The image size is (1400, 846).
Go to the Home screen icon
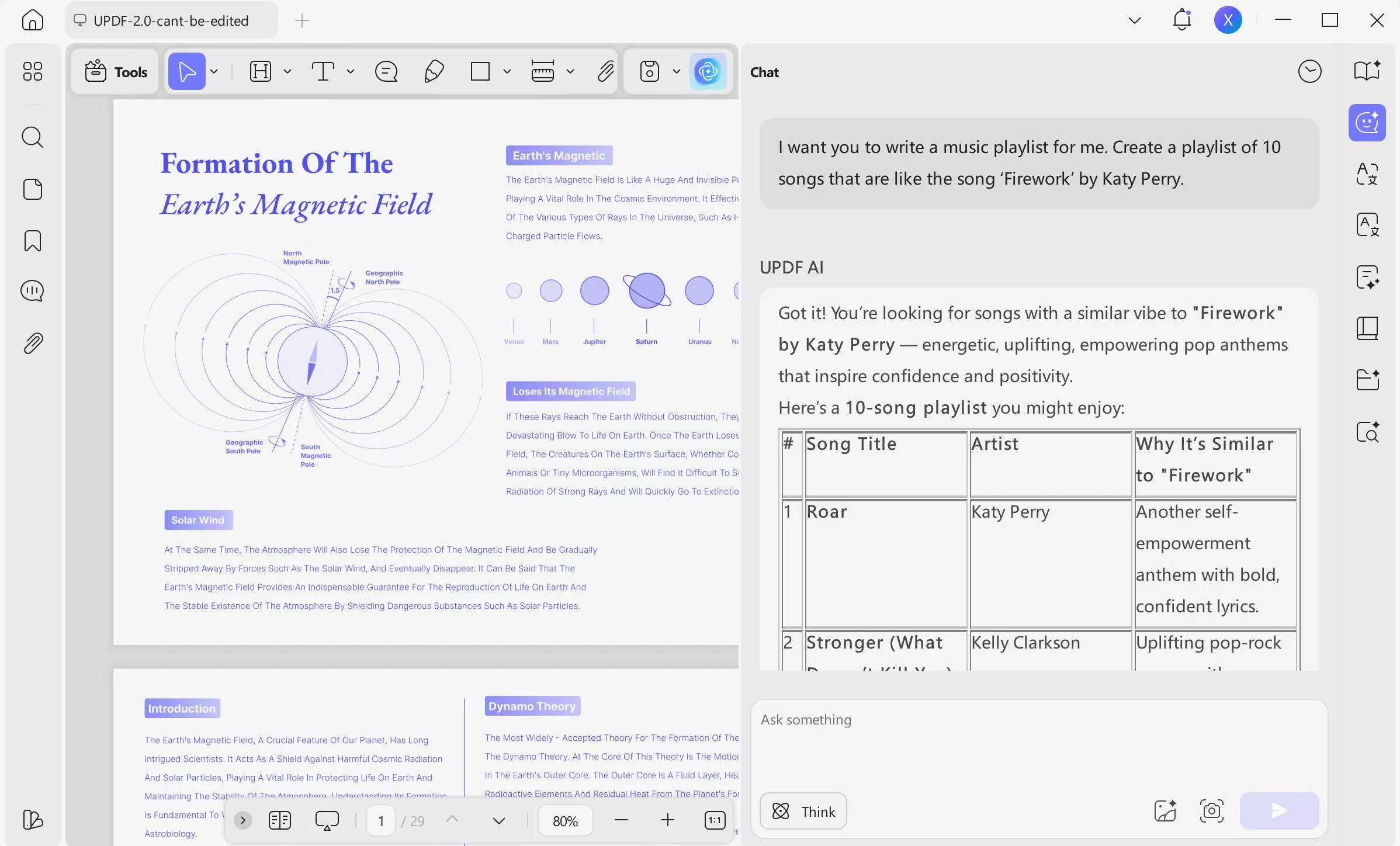pyautogui.click(x=32, y=20)
